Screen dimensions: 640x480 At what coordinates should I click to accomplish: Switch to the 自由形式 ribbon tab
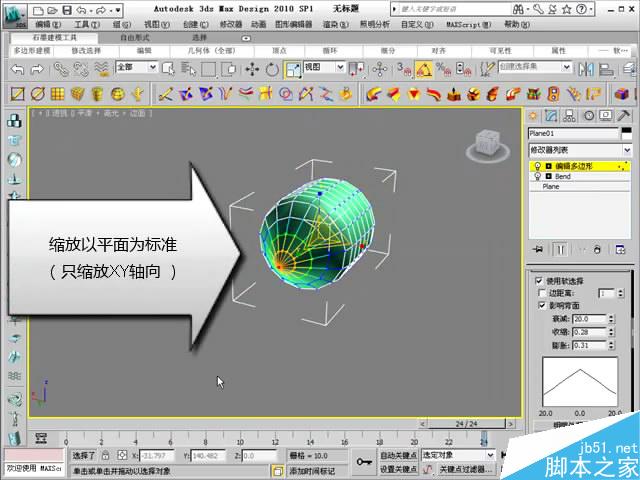pos(134,37)
